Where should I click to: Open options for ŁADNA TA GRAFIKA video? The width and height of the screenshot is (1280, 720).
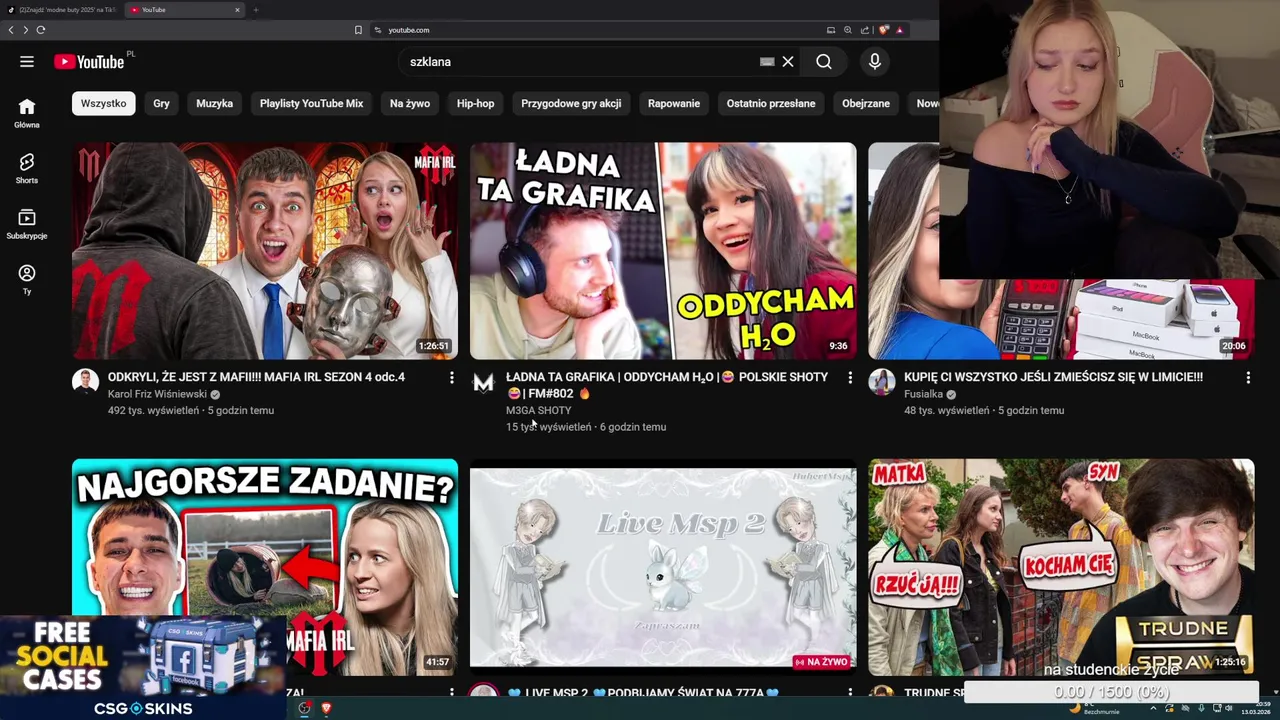point(850,378)
